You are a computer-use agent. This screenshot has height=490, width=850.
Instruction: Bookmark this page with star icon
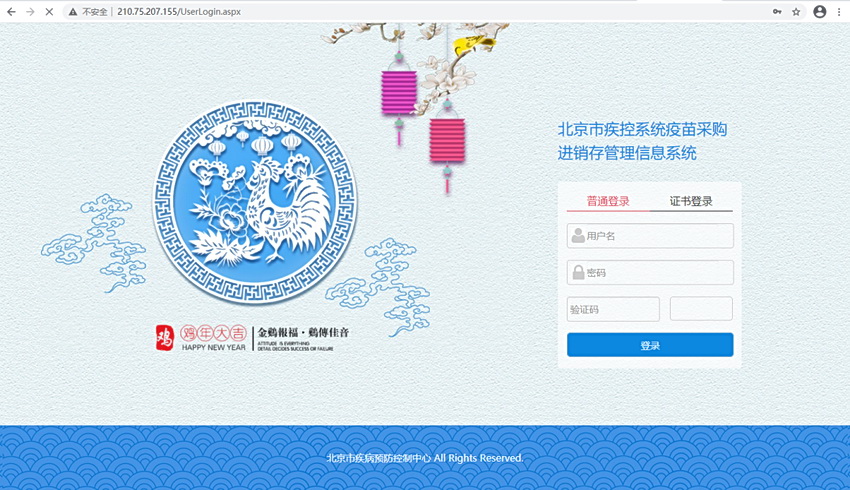pos(796,11)
